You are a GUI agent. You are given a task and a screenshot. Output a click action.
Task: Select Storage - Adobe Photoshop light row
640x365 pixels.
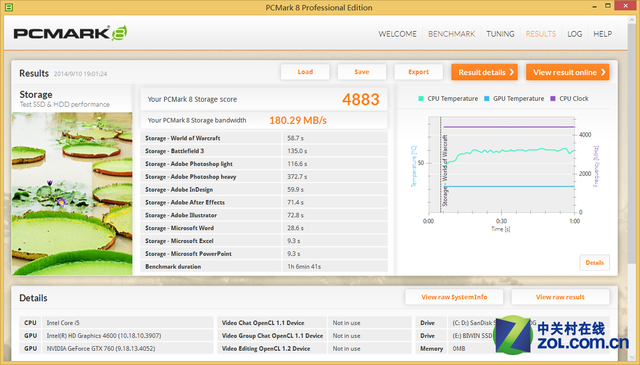264,164
